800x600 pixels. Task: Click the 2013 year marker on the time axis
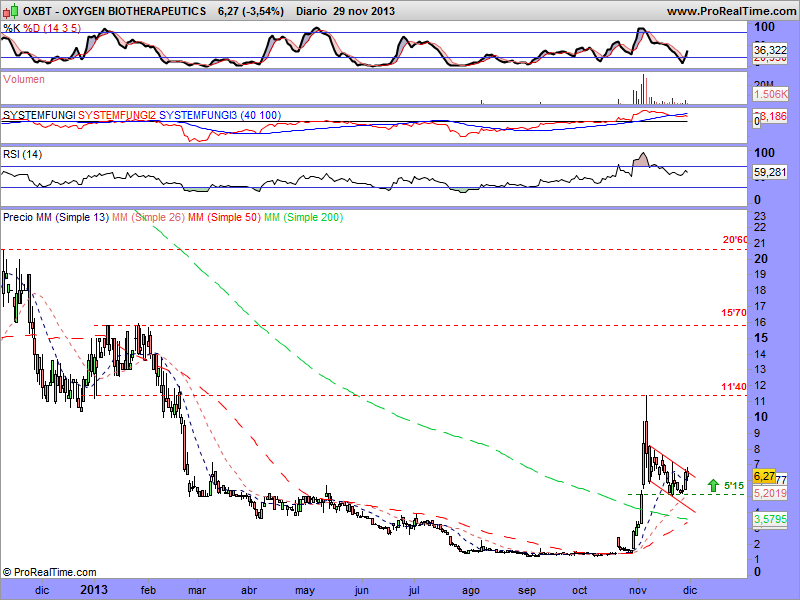(94, 590)
